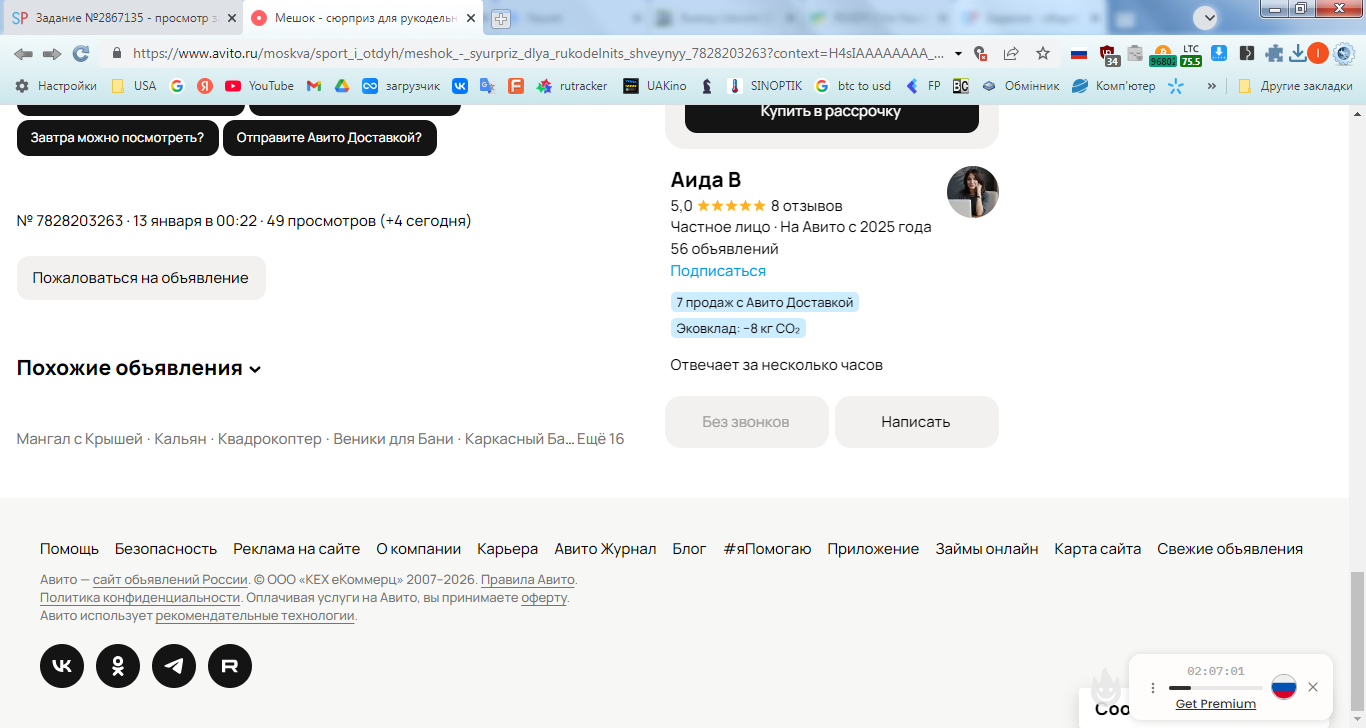Image resolution: width=1366 pixels, height=728 pixels.
Task: Open the VK social icon in the footer
Action: click(62, 666)
